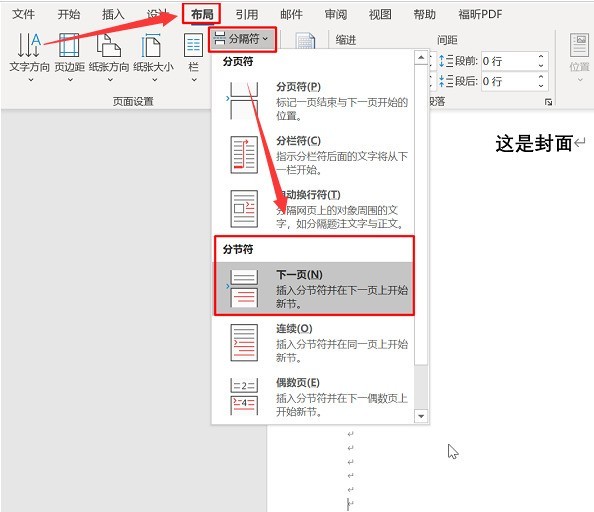
Task: Select the 分栏符(C) column break option
Action: 314,155
